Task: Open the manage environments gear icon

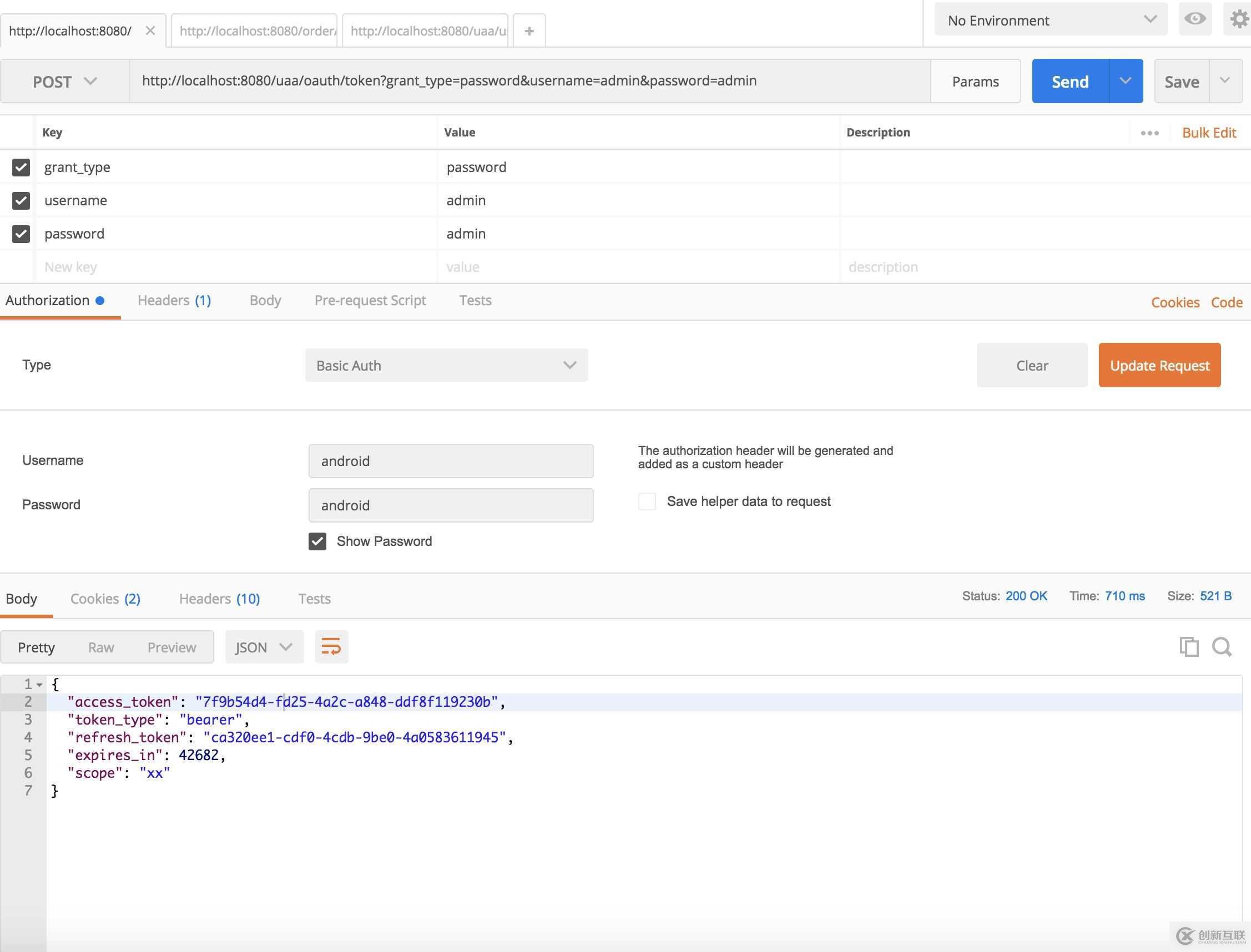Action: 1239,19
